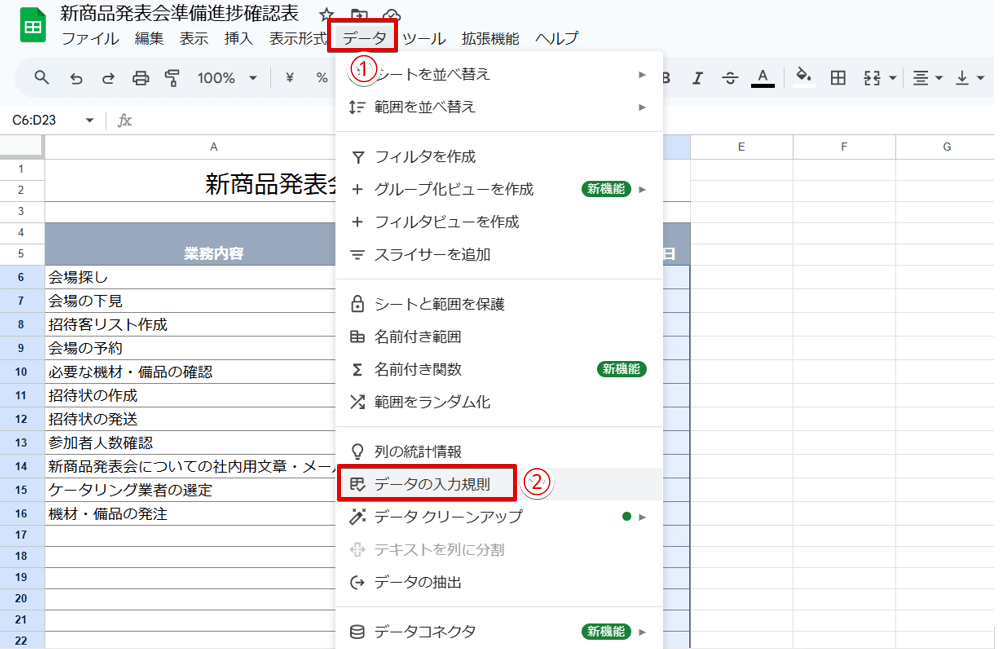Undo the last action

point(76,78)
